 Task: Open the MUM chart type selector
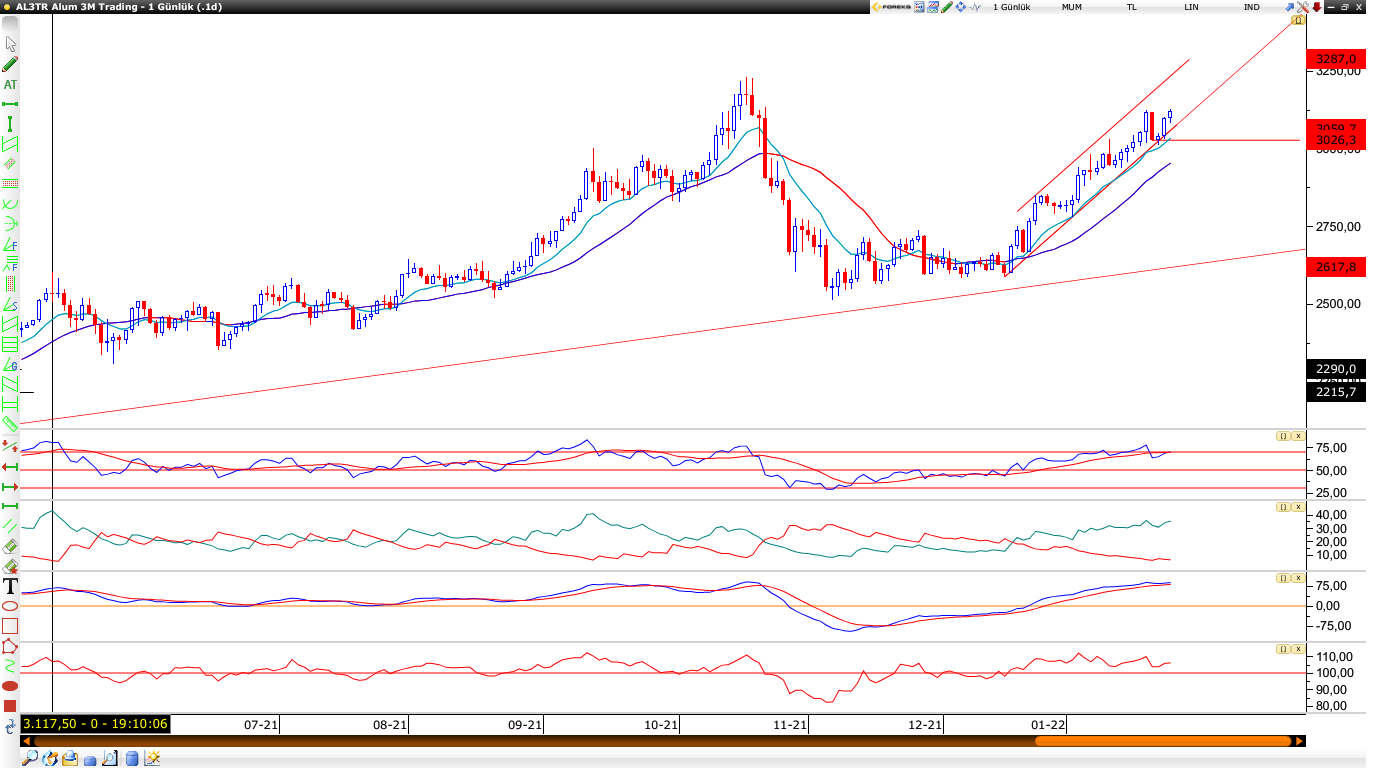pyautogui.click(x=1072, y=7)
